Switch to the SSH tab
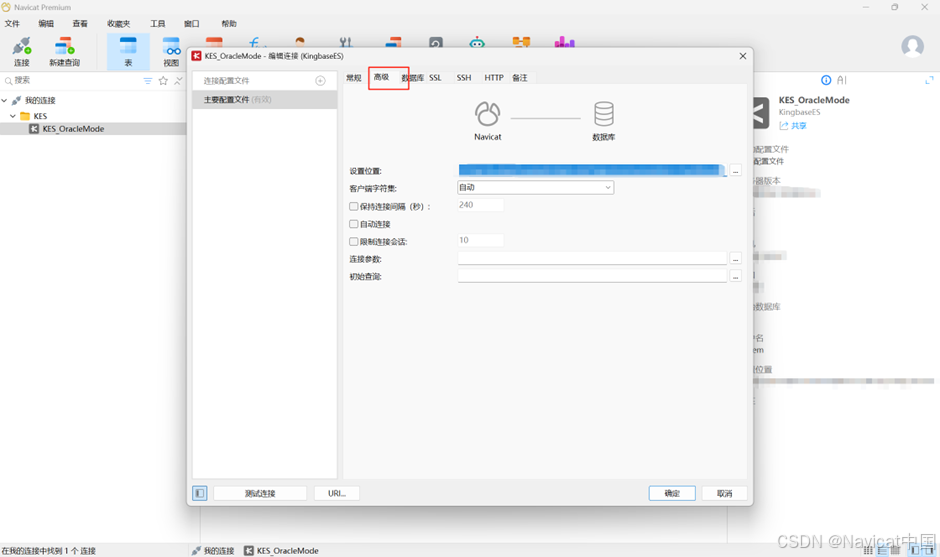Viewport: 940px width, 557px height. pyautogui.click(x=463, y=77)
